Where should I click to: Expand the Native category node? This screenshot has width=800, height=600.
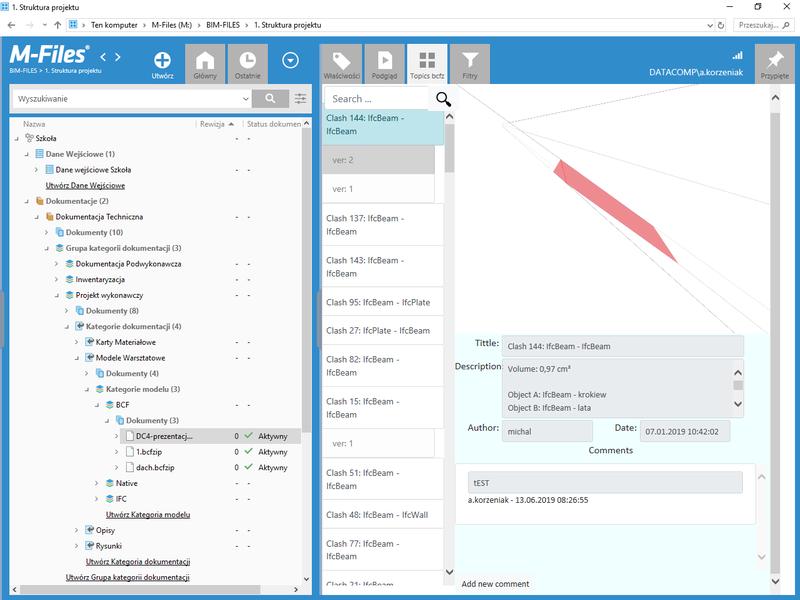coord(97,483)
